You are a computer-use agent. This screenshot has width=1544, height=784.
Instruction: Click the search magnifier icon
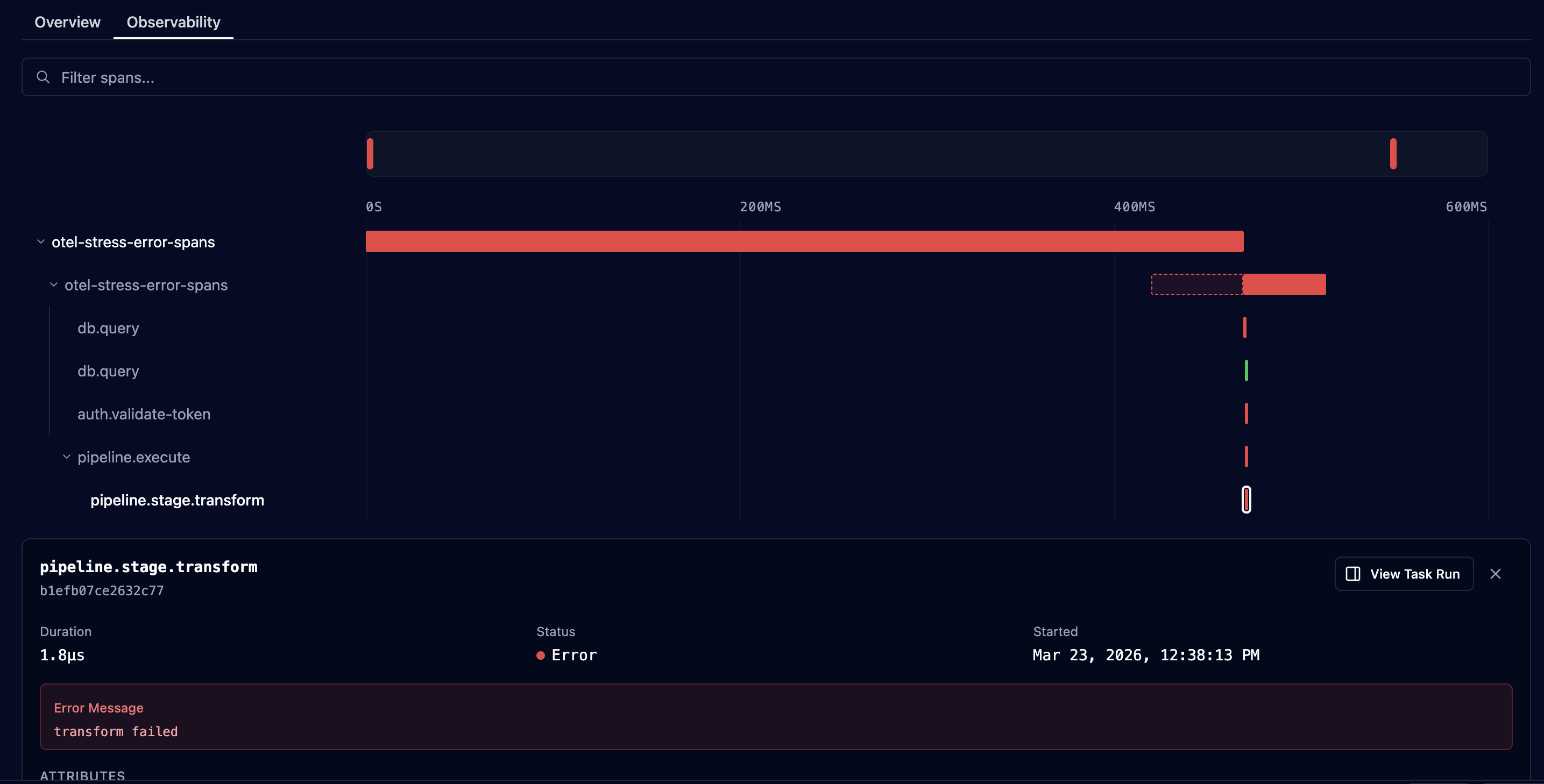tap(43, 77)
